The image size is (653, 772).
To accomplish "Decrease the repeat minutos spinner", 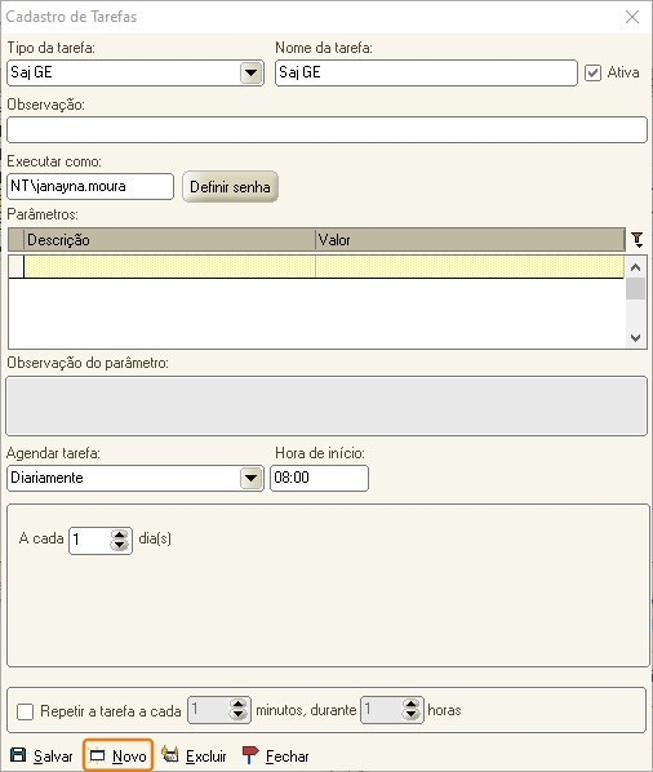I will click(238, 715).
